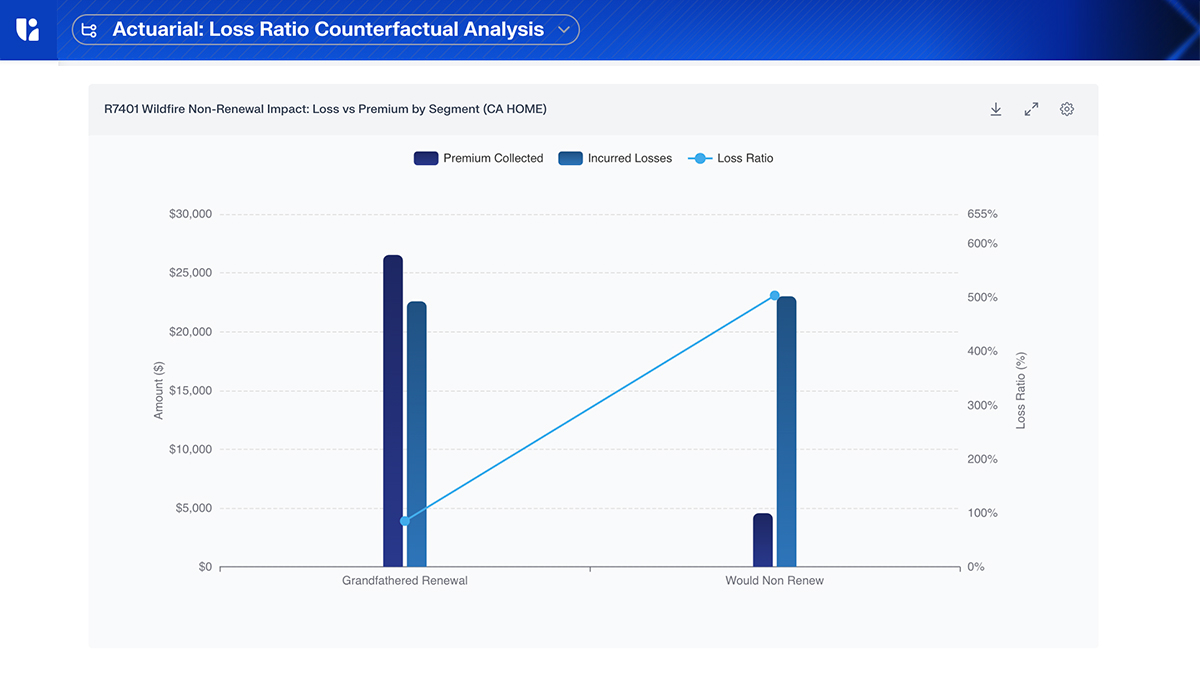Click the 400% right axis value

pyautogui.click(x=982, y=351)
